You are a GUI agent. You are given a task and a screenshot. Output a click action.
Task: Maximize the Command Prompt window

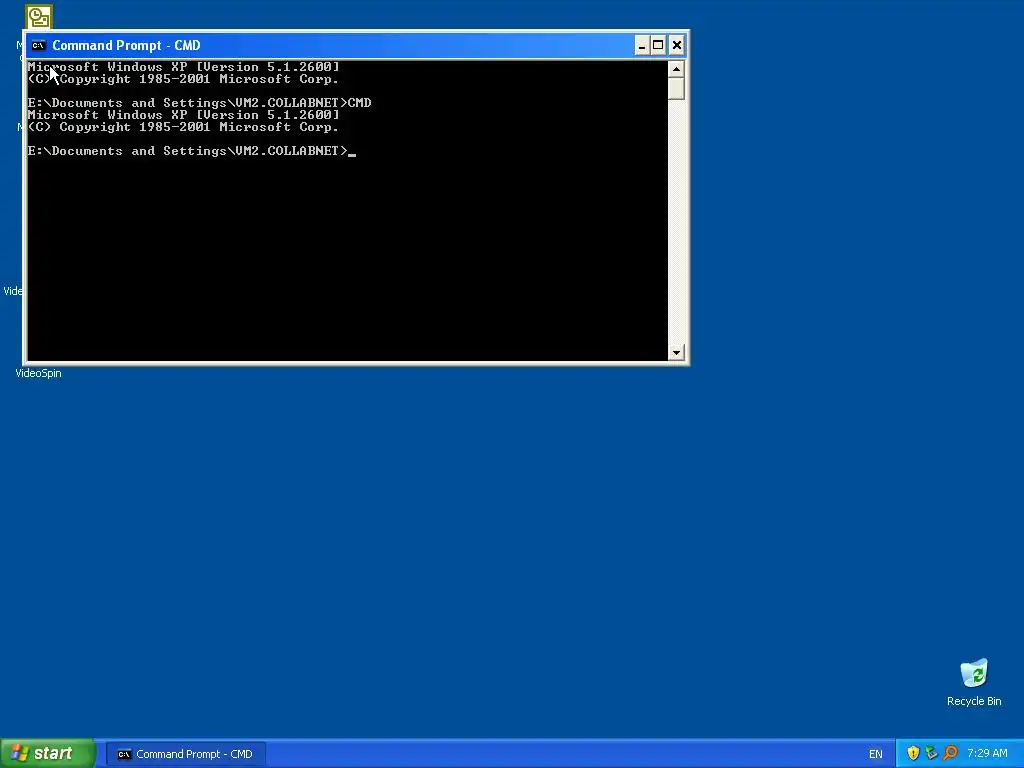658,45
